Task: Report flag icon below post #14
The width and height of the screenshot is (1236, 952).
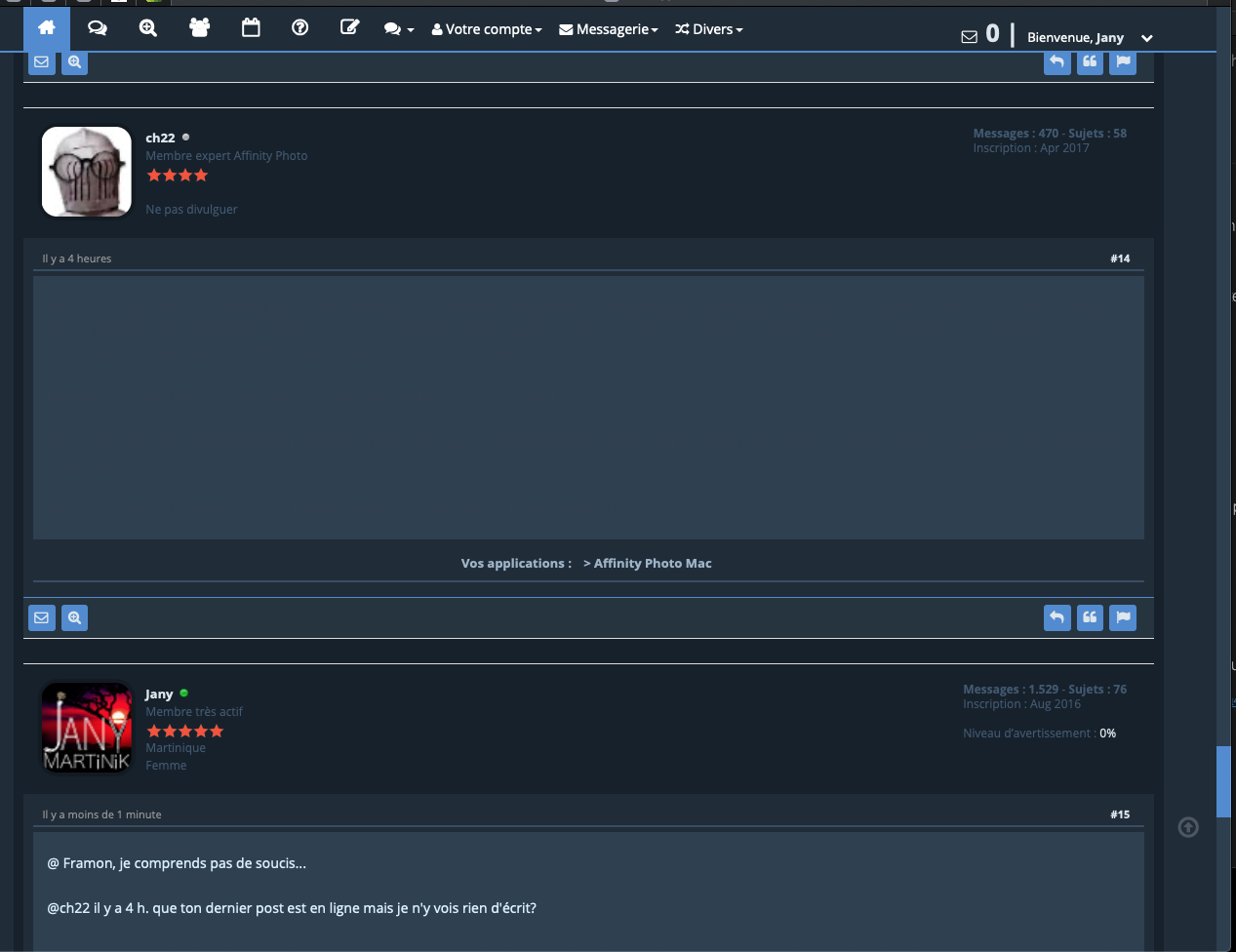Action: 1123,617
